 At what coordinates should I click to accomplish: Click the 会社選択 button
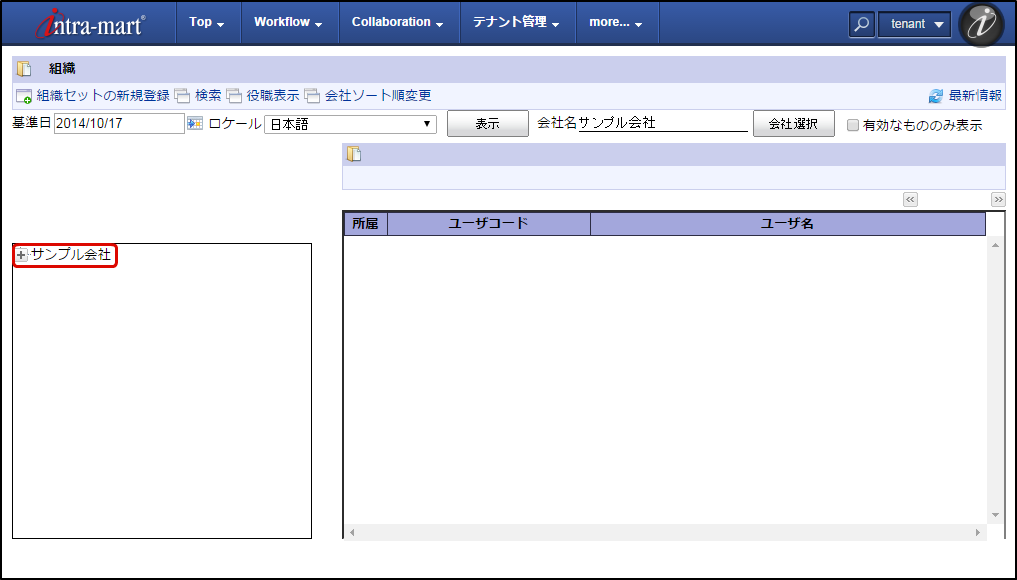(x=793, y=124)
